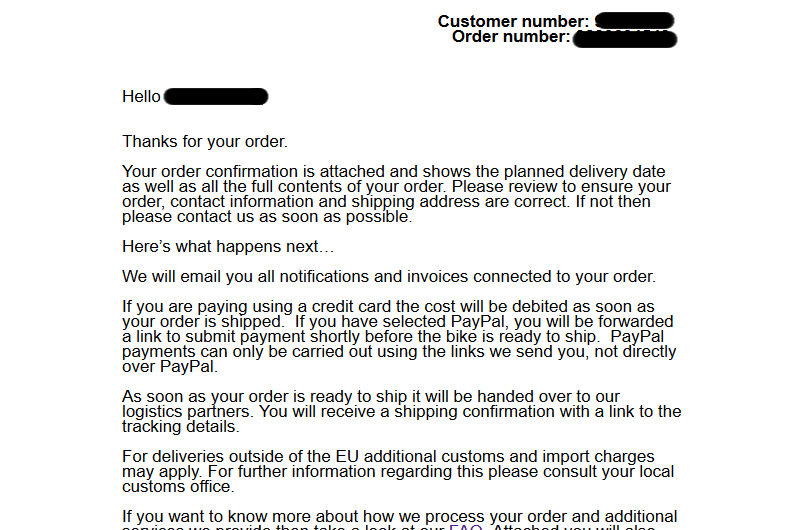Click the words "customs office."

click(x=178, y=487)
